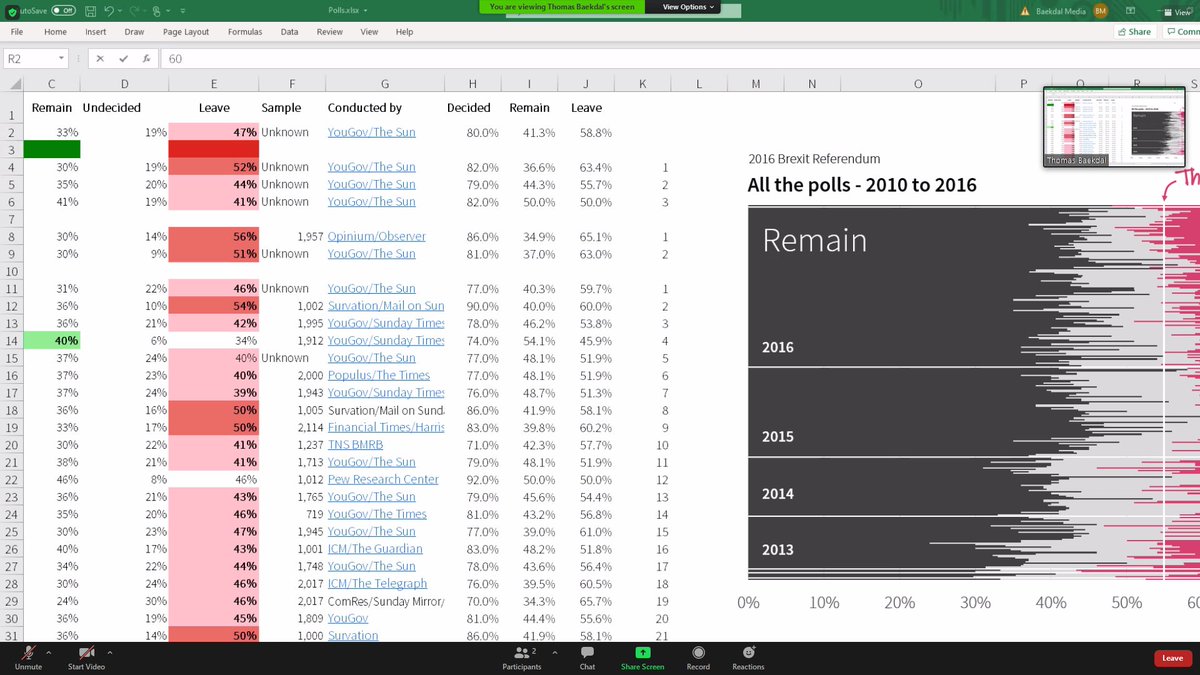
Task: Toggle the AutoSave switch
Action: 63,11
